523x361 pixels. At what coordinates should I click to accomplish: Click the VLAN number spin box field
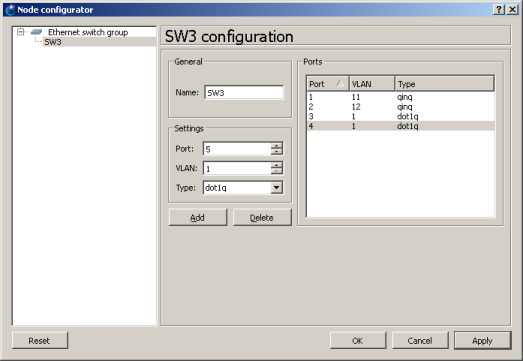point(237,168)
